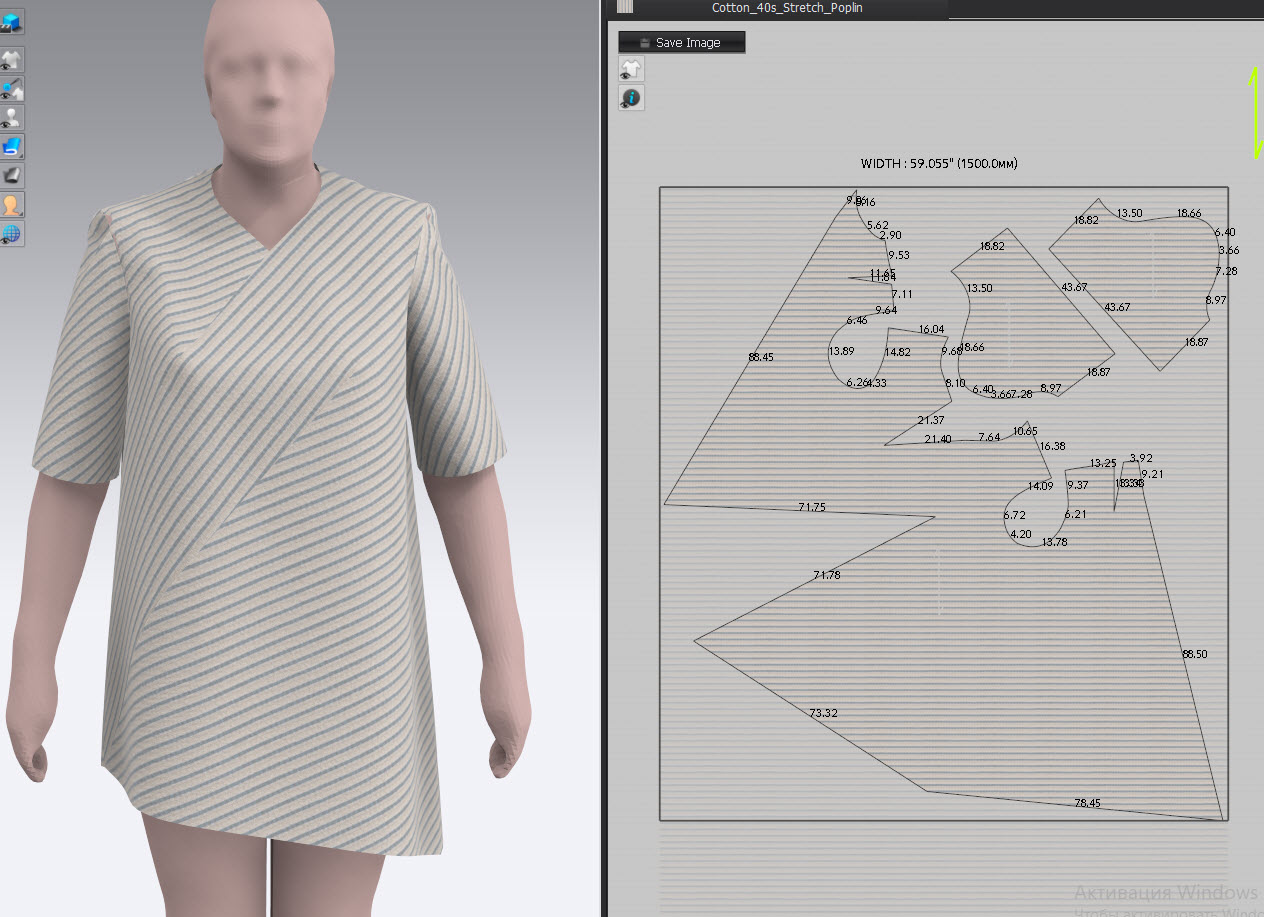
Task: Click the 9.68 measurement label
Action: pyautogui.click(x=951, y=351)
